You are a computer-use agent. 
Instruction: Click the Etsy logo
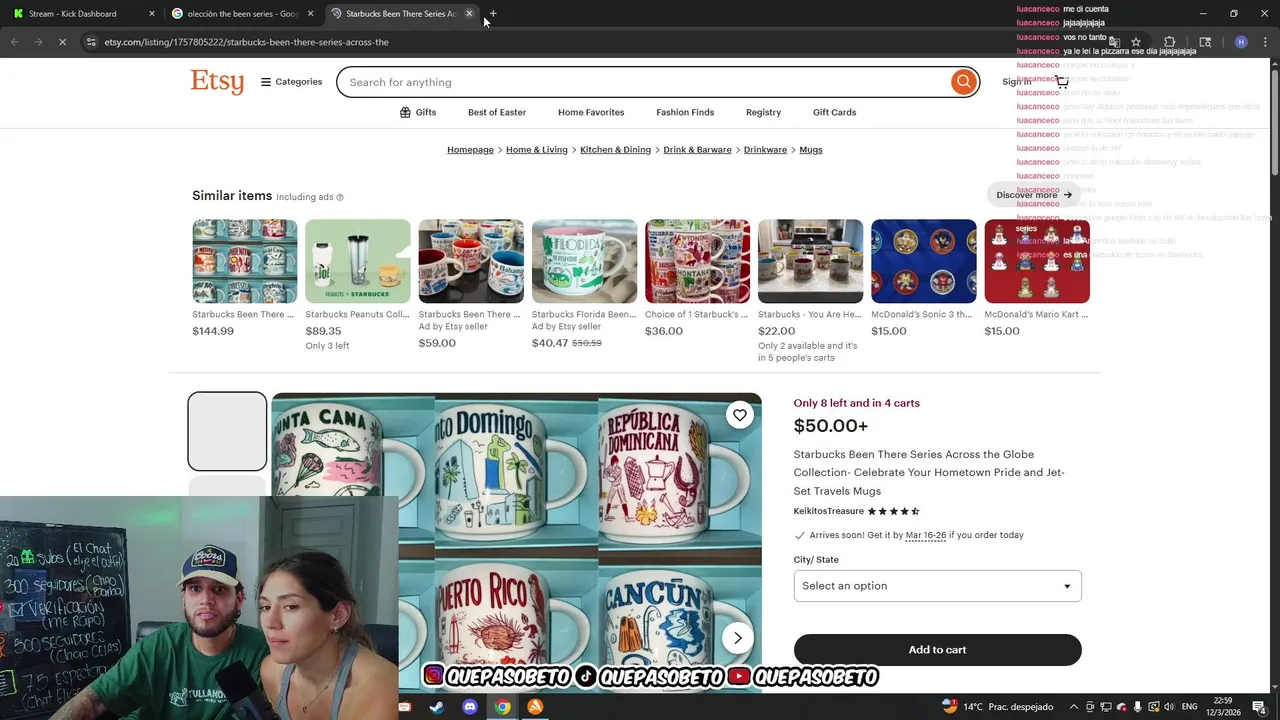pos(217,82)
